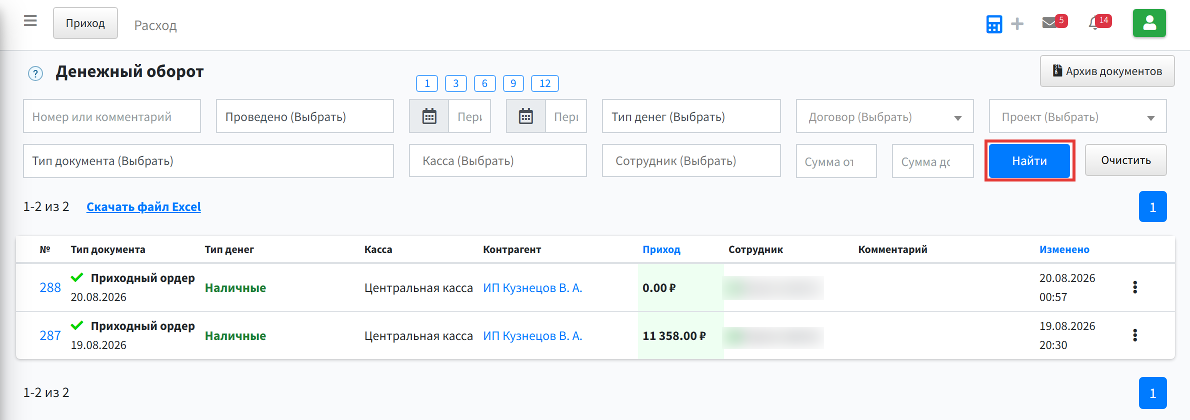Open messages envelope icon with badge

(1050, 23)
